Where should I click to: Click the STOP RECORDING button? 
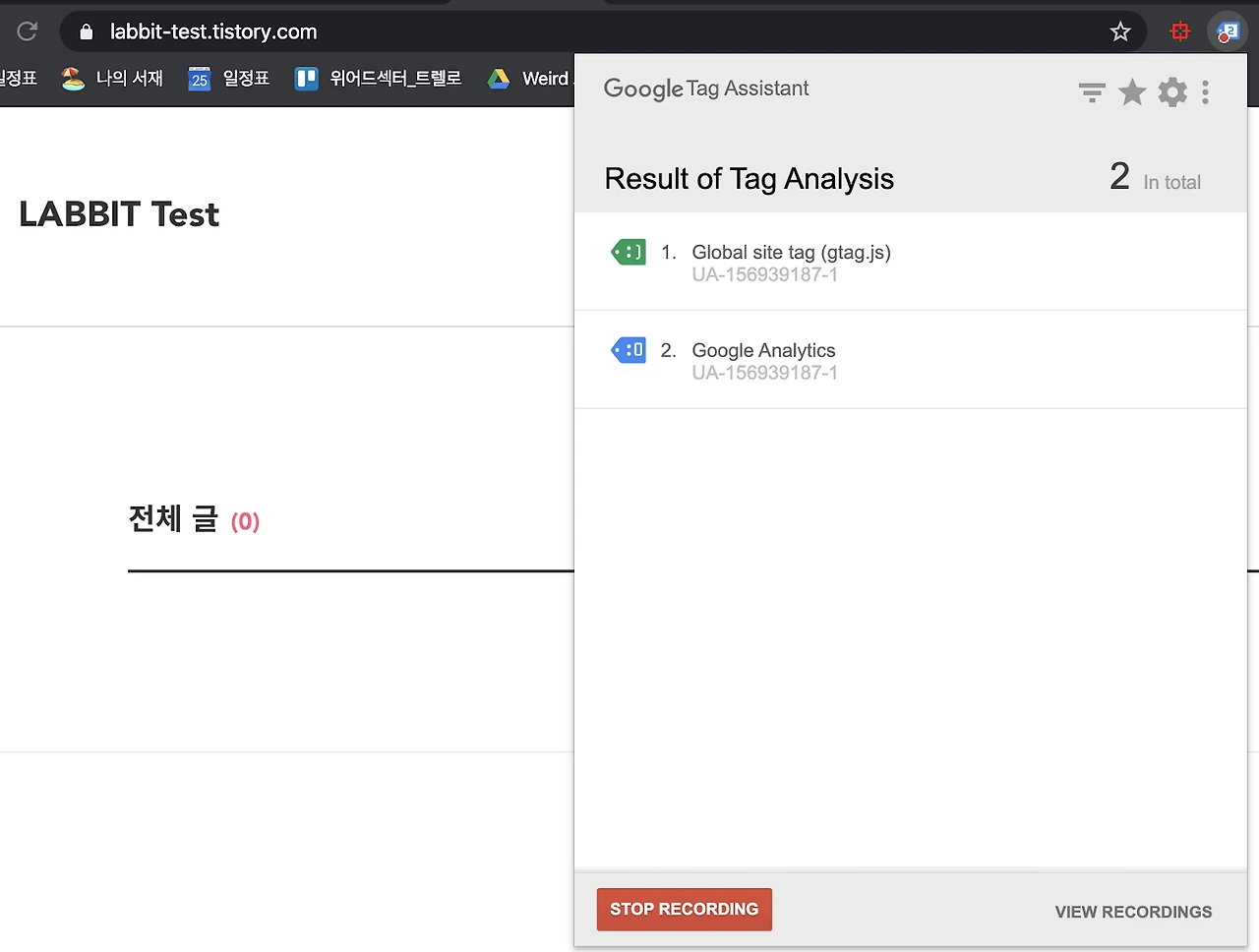[x=685, y=910]
